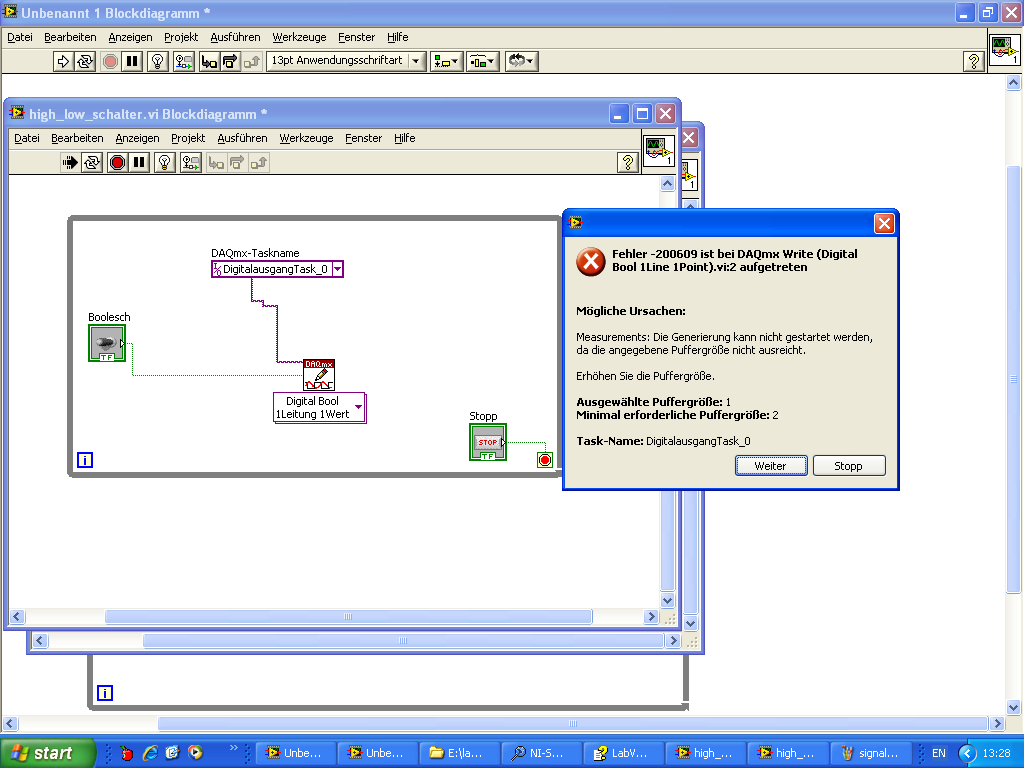
Task: Click Step Over in high_low_schalter toolbar
Action: 237,163
